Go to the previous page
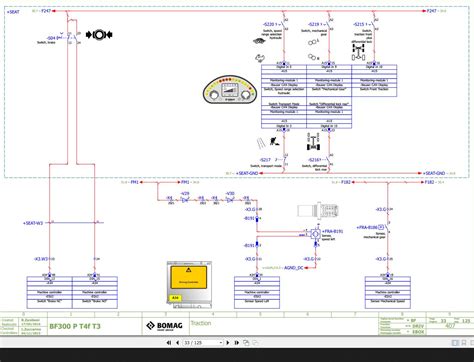The image size is (474, 362). (x=177, y=343)
